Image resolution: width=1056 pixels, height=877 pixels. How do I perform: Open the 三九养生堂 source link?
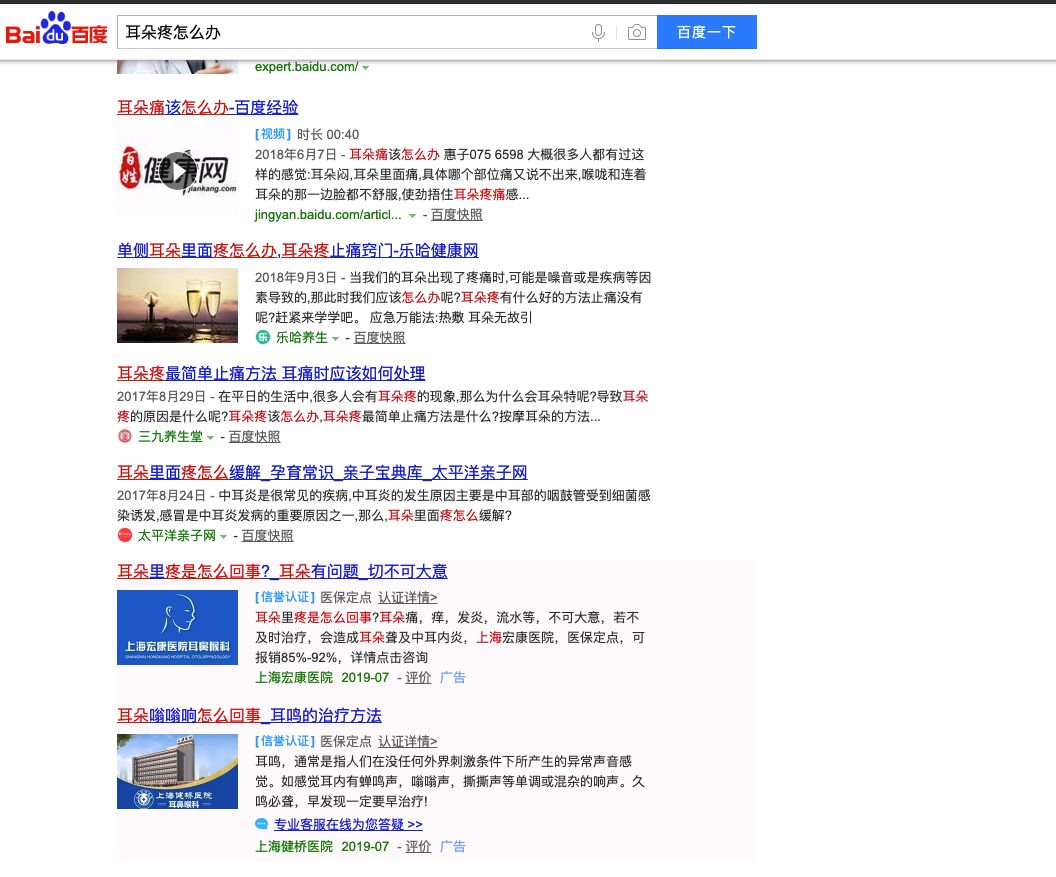tap(170, 436)
